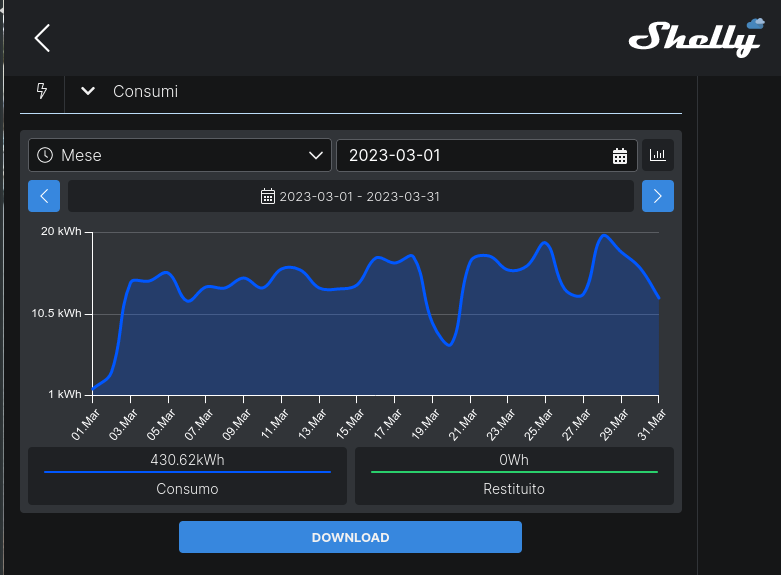This screenshot has height=575, width=781.
Task: Click the green Restituito legend line
Action: click(514, 472)
